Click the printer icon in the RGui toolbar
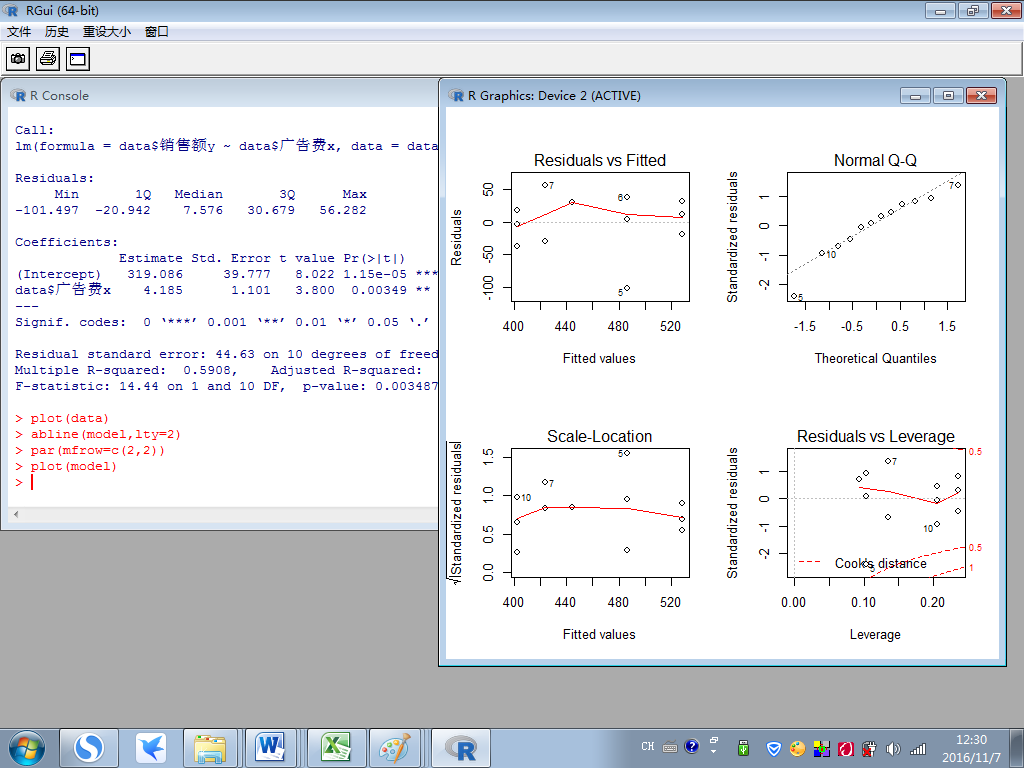This screenshot has height=768, width=1024. coord(48,59)
